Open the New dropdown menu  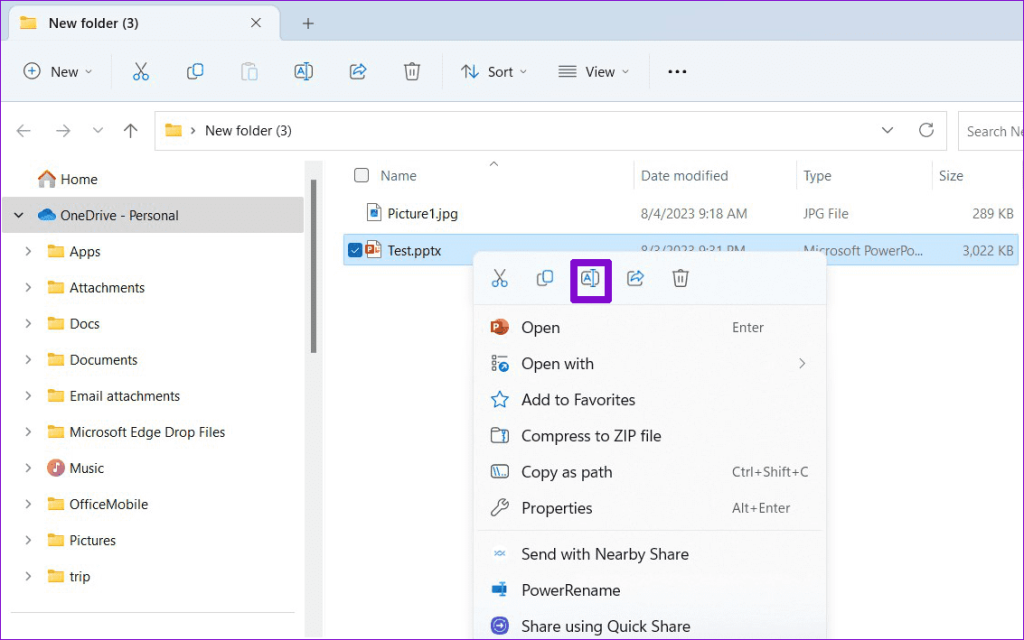pos(57,71)
